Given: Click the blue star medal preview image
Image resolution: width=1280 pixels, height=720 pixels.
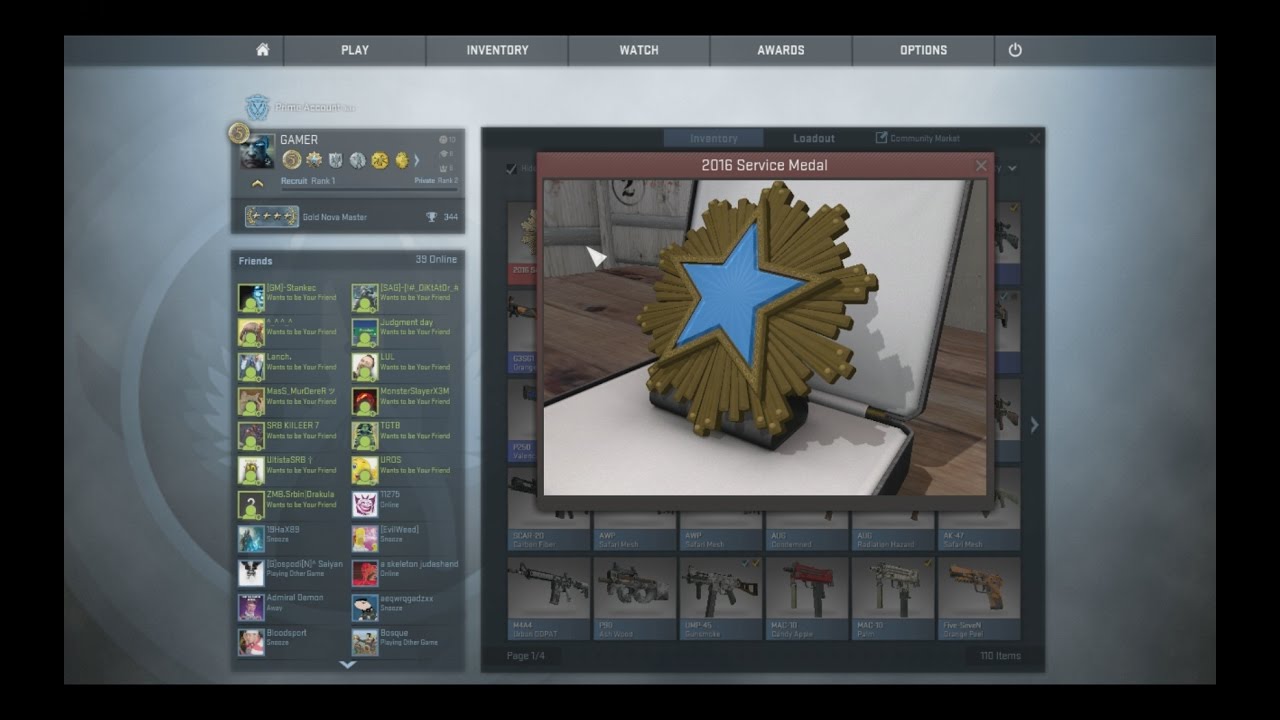Looking at the screenshot, I should 765,337.
